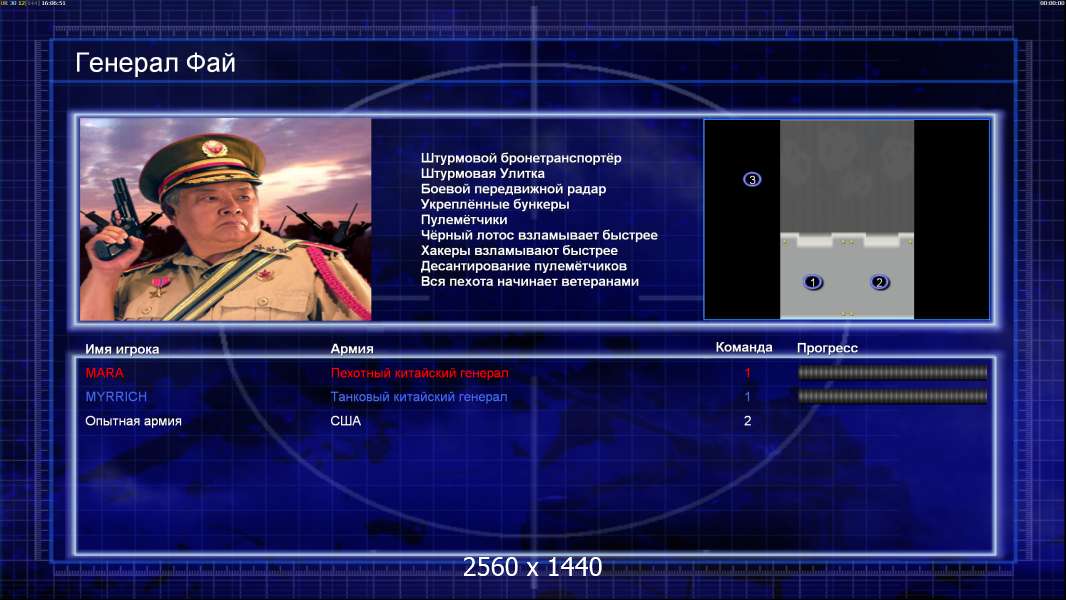The image size is (1066, 600).
Task: Click the Генерал Фай title text
Action: (x=156, y=64)
